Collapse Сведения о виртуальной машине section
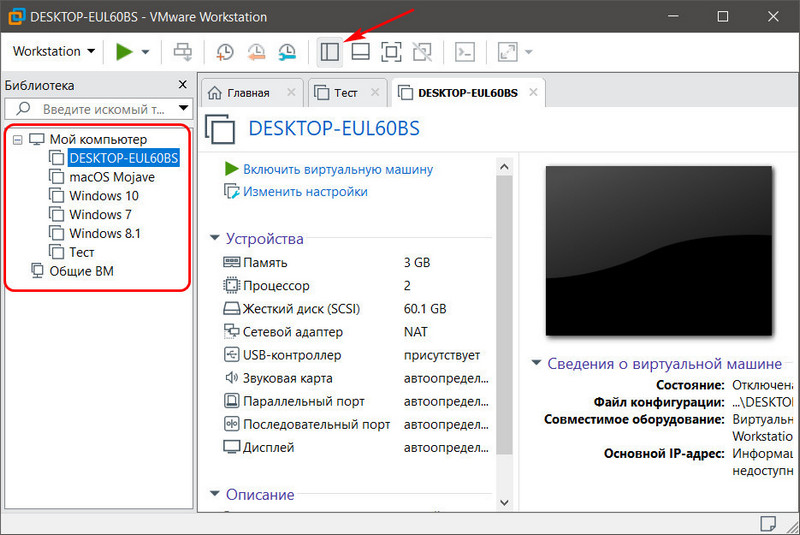The height and width of the screenshot is (535, 800). point(536,363)
